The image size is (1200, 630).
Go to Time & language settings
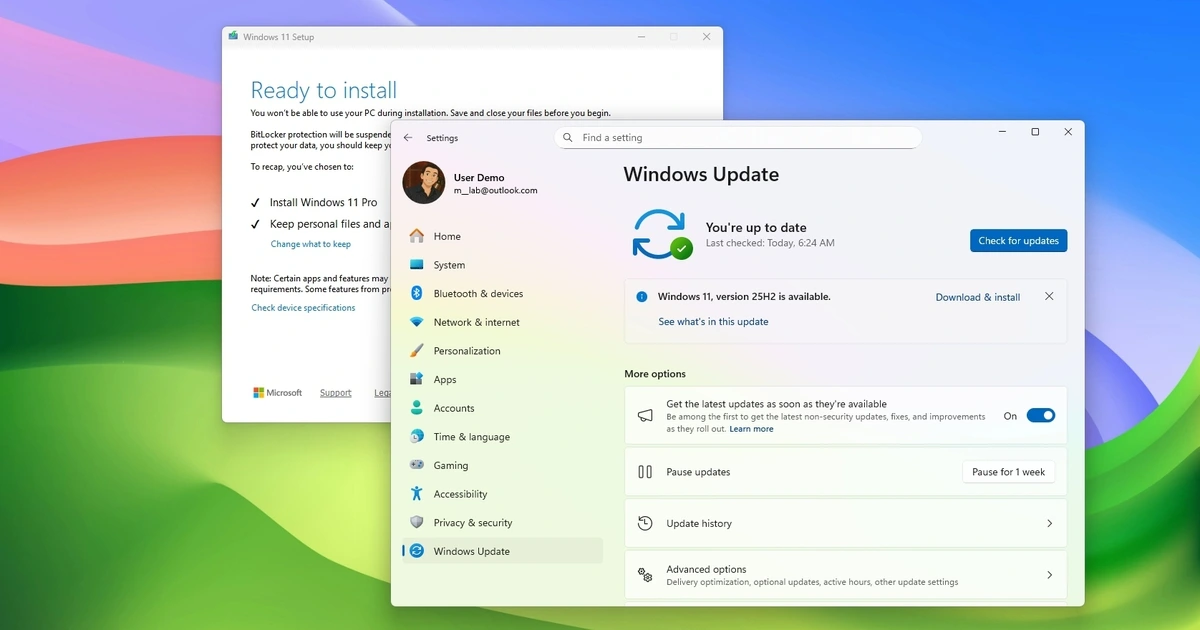[471, 437]
